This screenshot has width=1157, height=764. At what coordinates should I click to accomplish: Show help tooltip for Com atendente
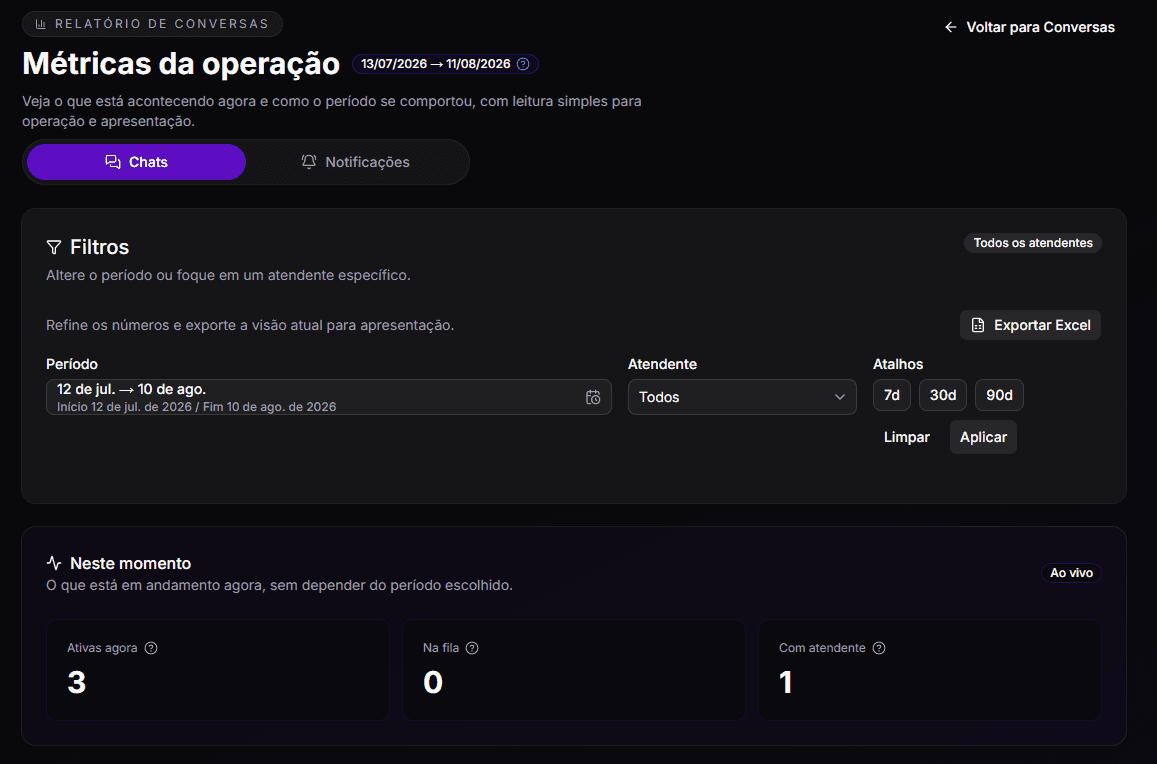click(x=879, y=648)
